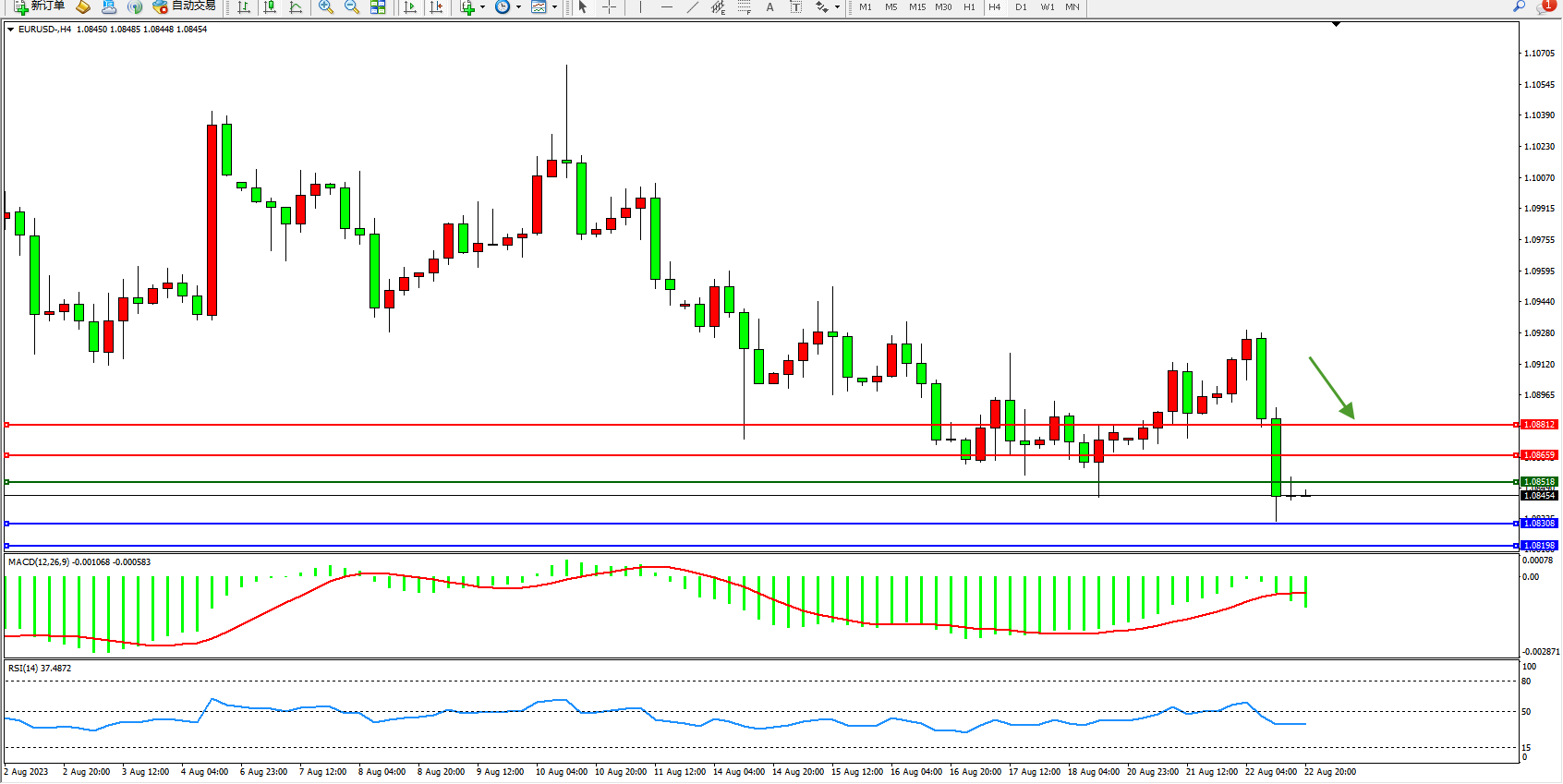Image resolution: width=1563 pixels, height=784 pixels.
Task: Select the Fibonacci retracement tool
Action: [744, 7]
